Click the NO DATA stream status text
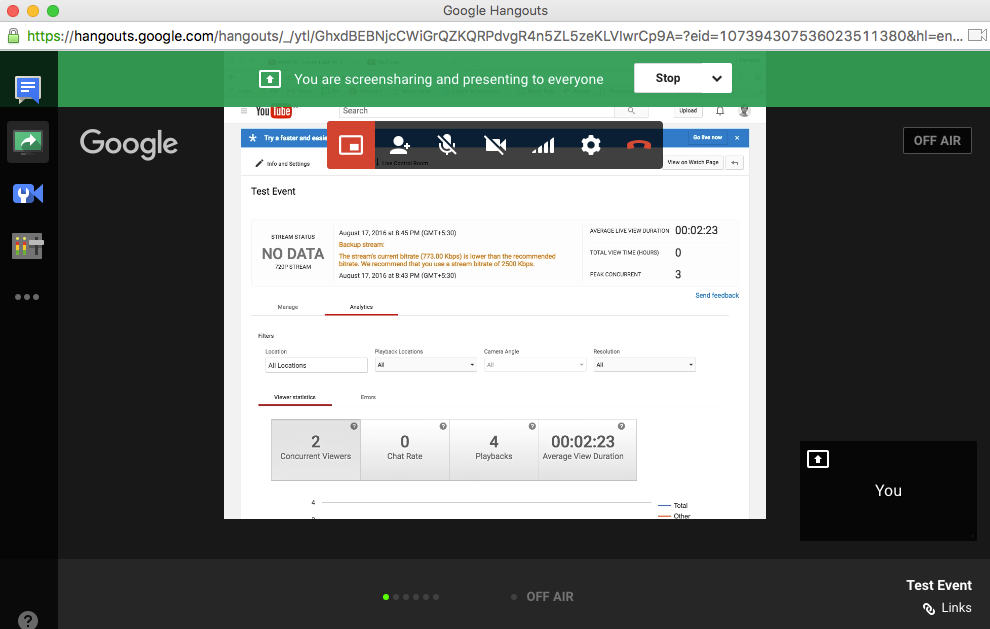Viewport: 990px width, 629px height. (293, 254)
